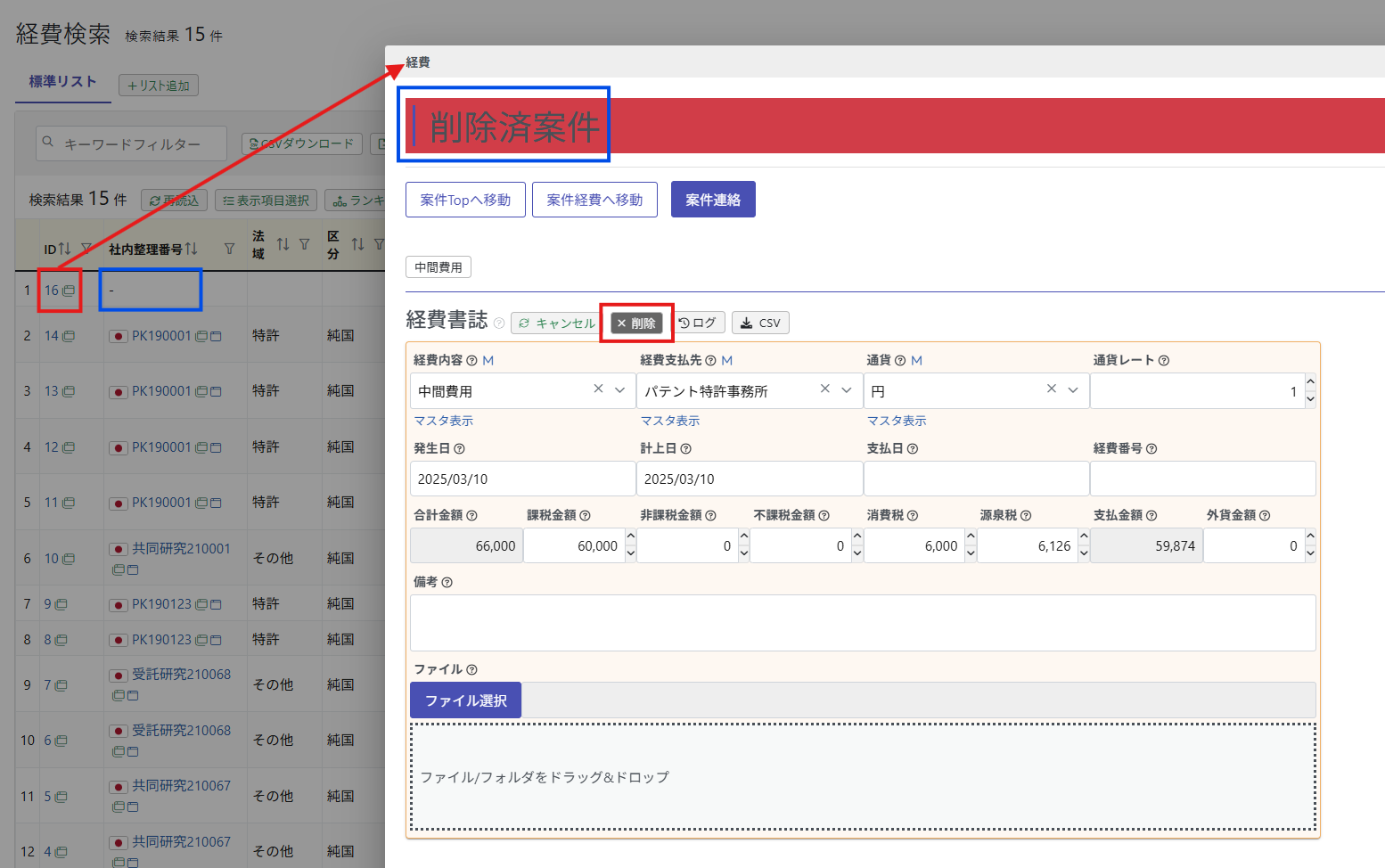The width and height of the screenshot is (1385, 868).
Task: Clear the 円 currency selection with X
Action: point(1052,389)
